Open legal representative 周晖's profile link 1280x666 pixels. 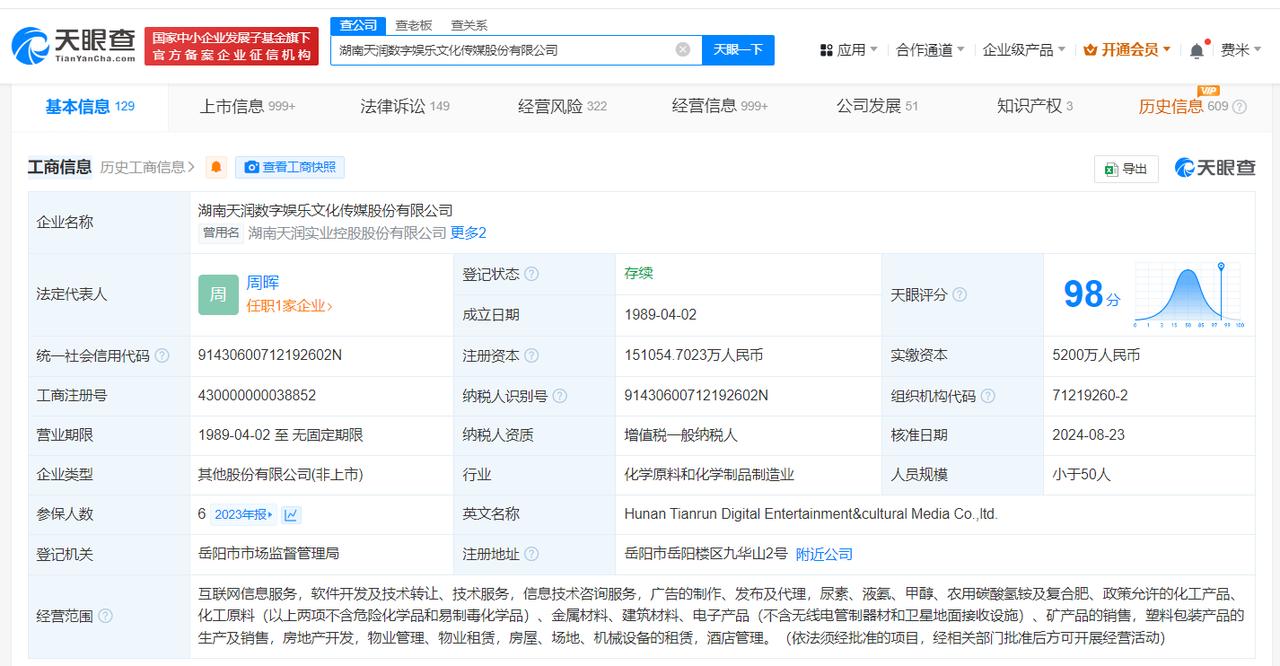coord(263,283)
